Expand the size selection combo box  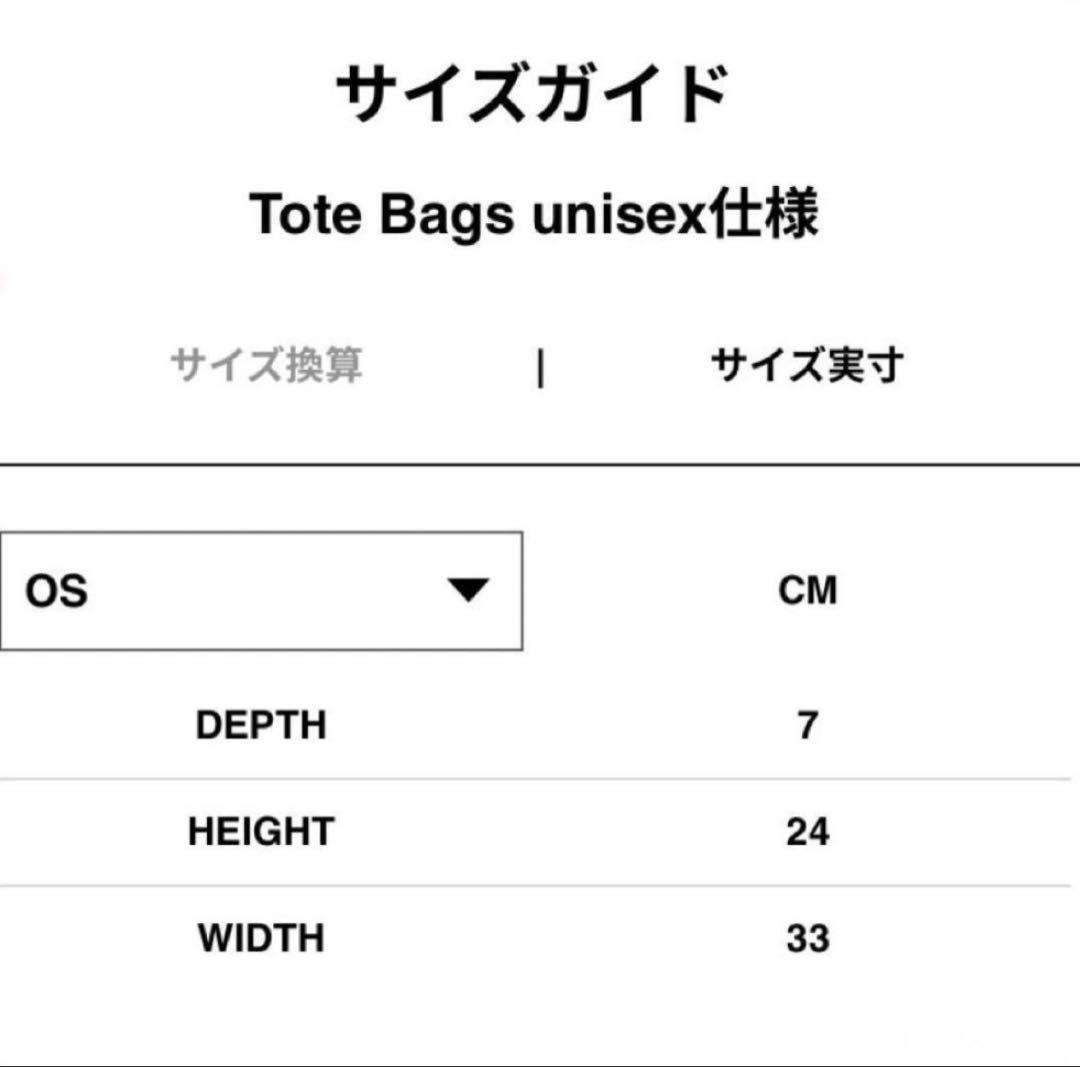tap(262, 589)
